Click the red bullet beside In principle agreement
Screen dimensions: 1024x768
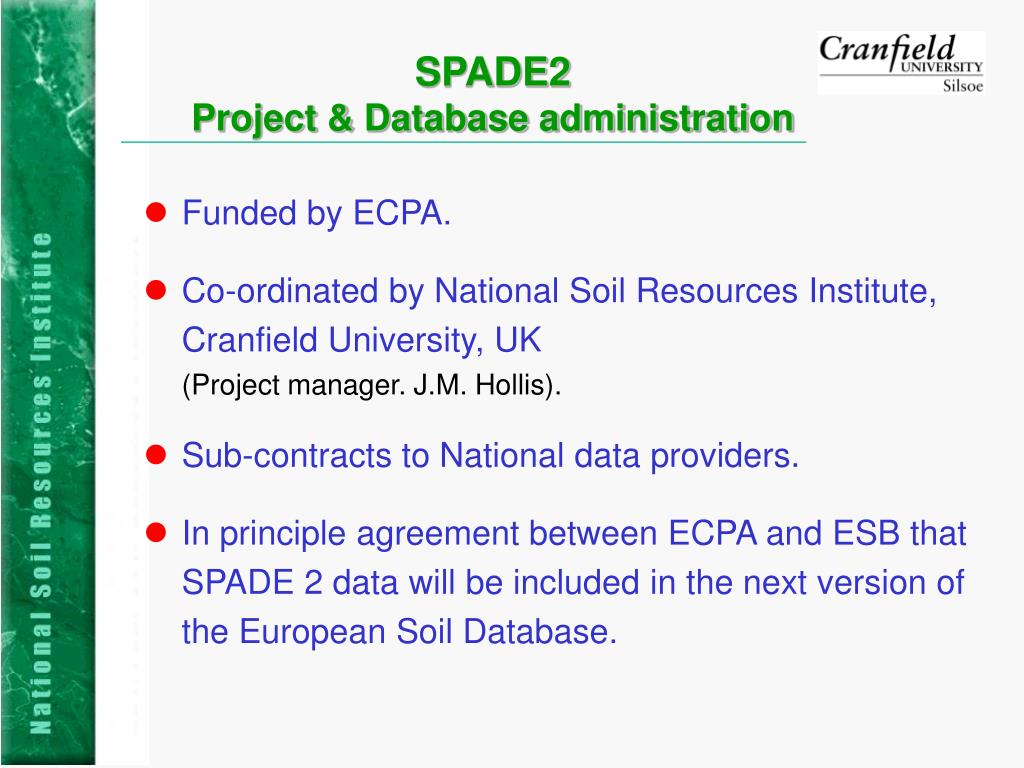click(x=156, y=532)
